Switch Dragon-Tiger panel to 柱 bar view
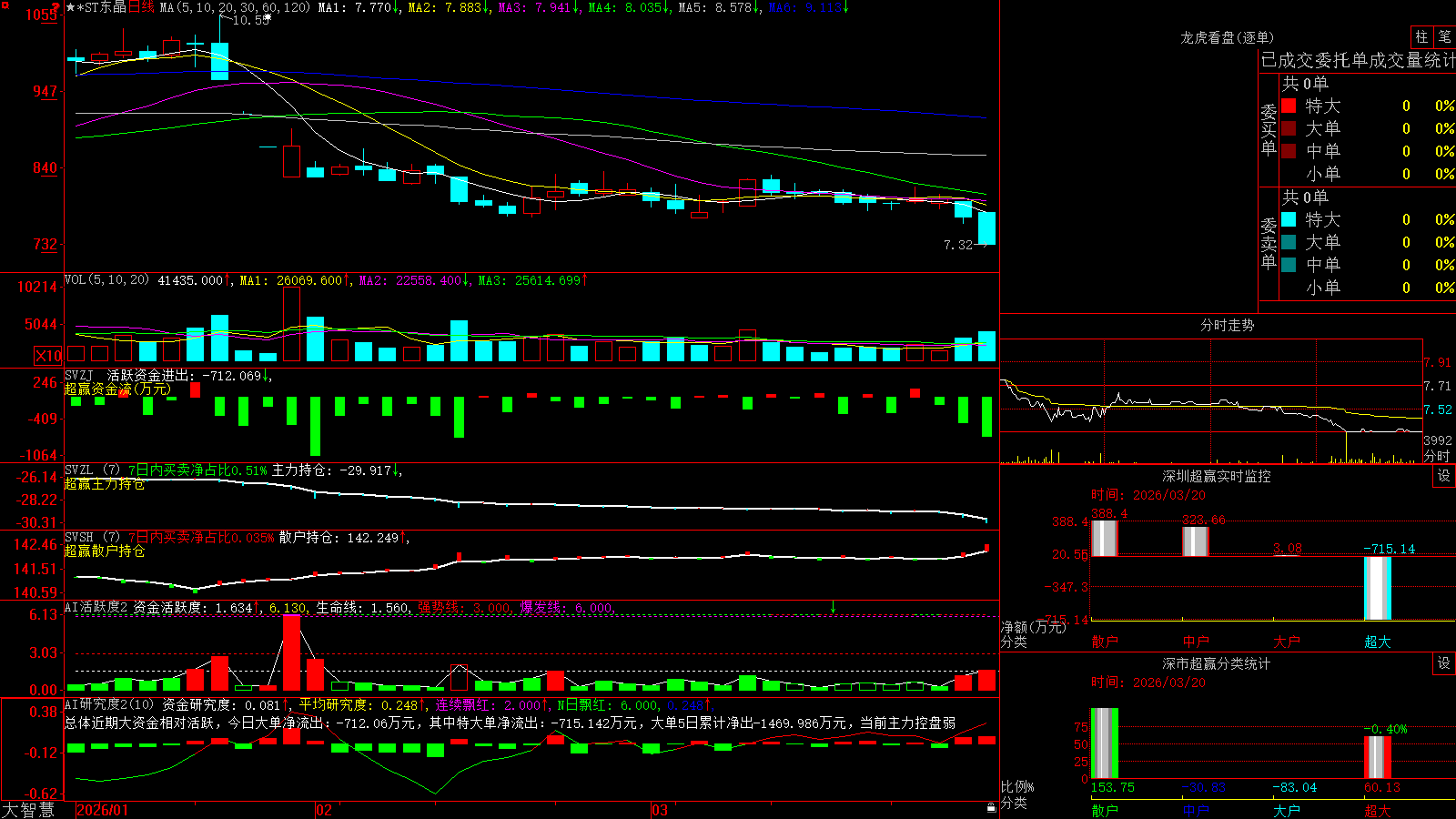 tap(1421, 36)
